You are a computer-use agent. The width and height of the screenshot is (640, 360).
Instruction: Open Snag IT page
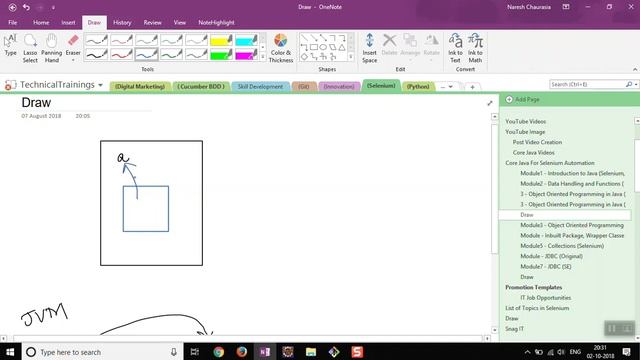[514, 329]
